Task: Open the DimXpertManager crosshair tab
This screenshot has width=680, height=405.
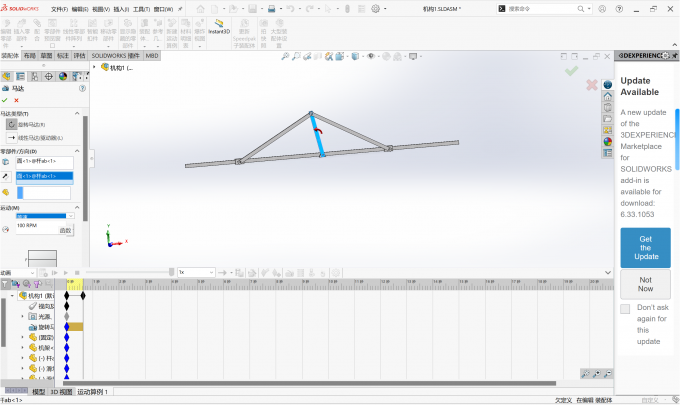Action: tap(49, 77)
